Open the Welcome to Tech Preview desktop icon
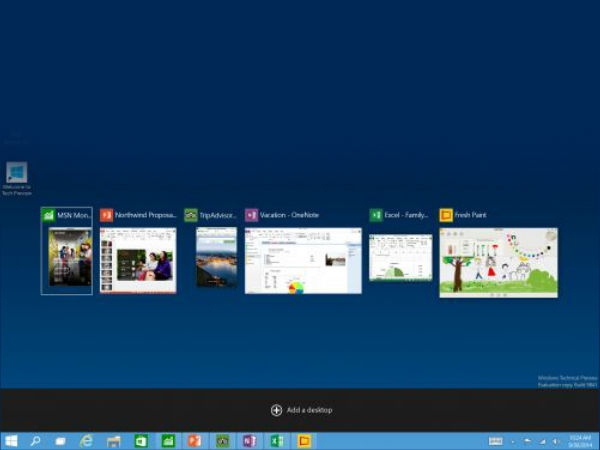Viewport: 600px width, 450px height. click(x=17, y=179)
